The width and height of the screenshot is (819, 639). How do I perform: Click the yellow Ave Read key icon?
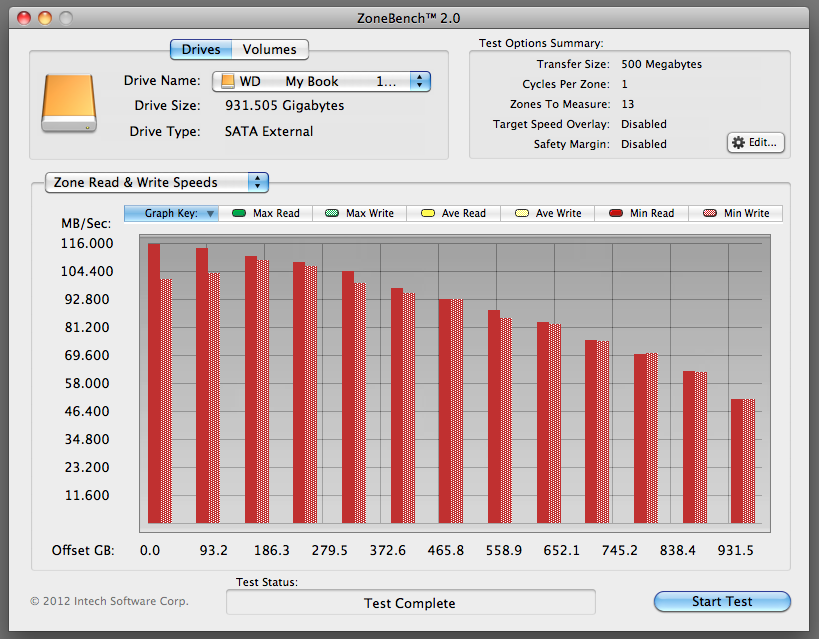pyautogui.click(x=428, y=213)
